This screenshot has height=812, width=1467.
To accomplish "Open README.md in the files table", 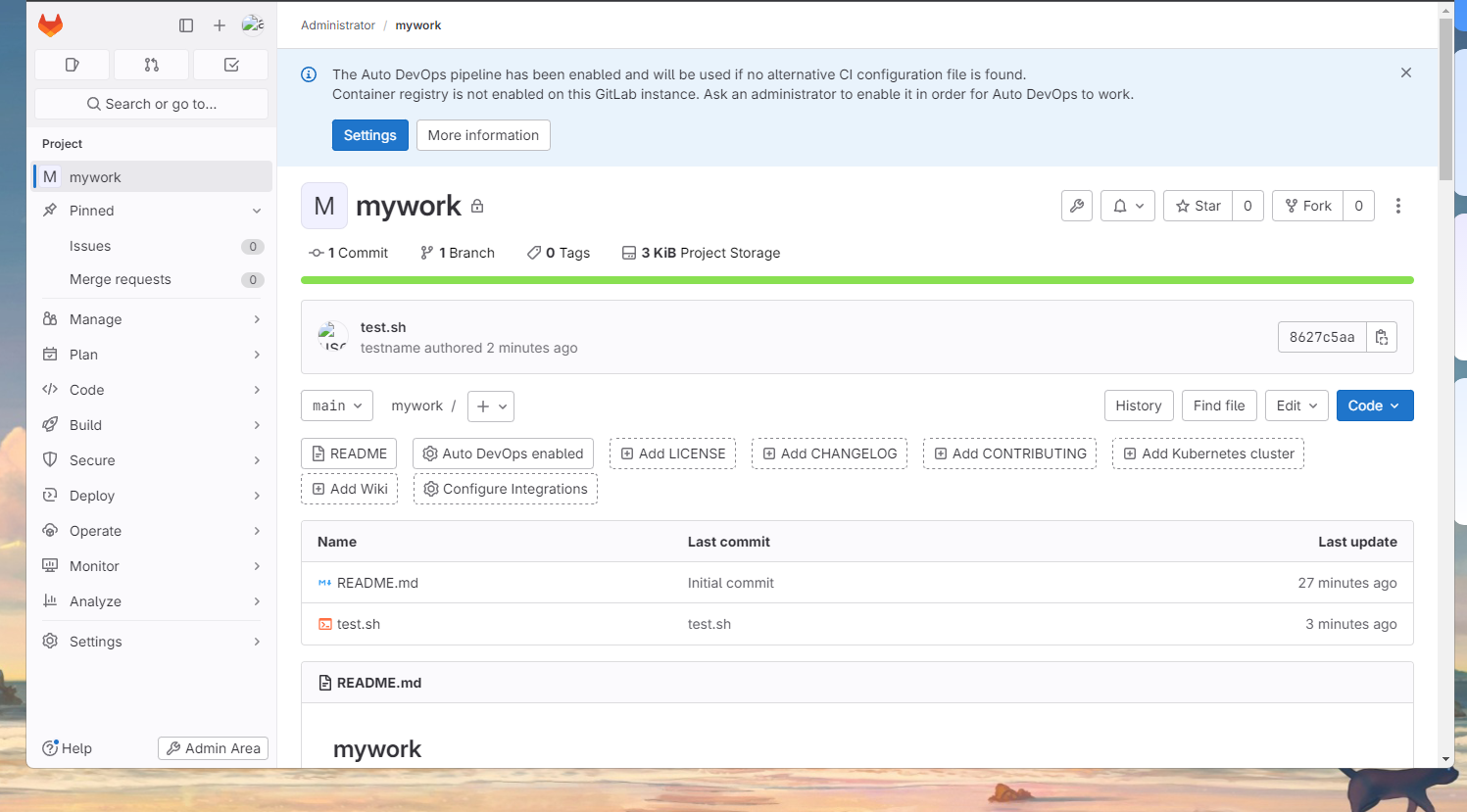I will pyautogui.click(x=377, y=583).
